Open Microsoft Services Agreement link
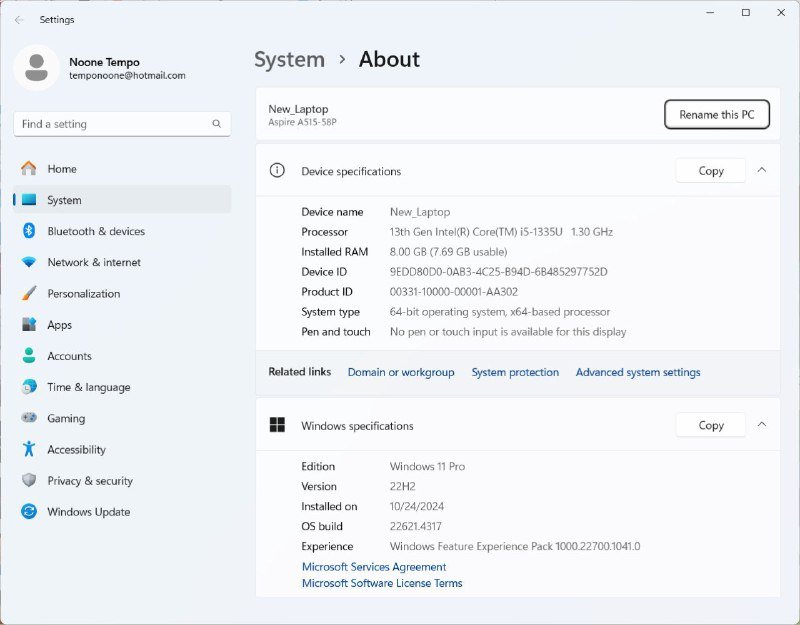This screenshot has width=800, height=625. [x=374, y=567]
